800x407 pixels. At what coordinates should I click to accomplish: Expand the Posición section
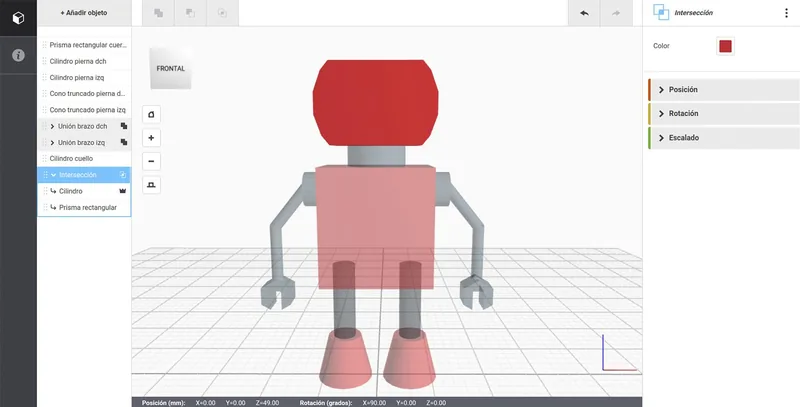pos(723,90)
